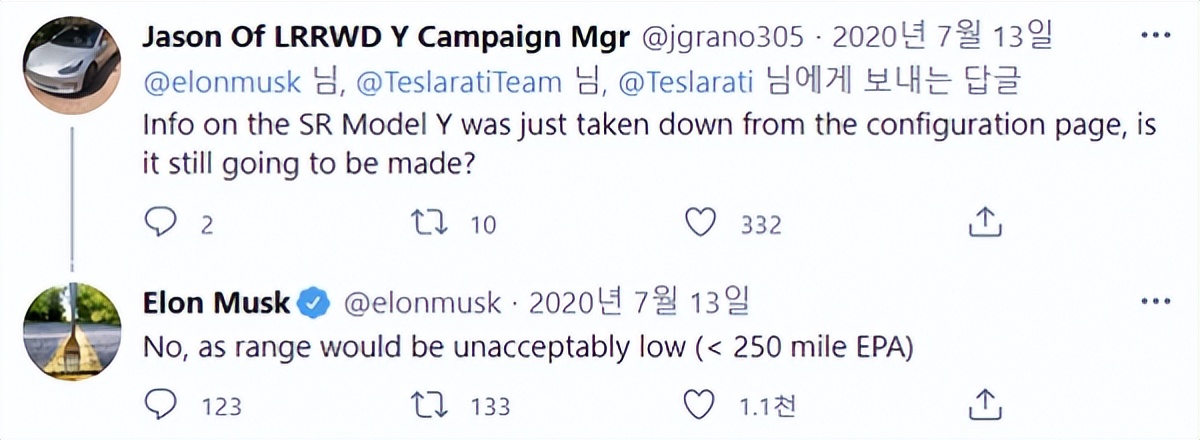Viewport: 1200px width, 440px height.
Task: Like Jason's tweet with 332 likes
Action: 704,223
